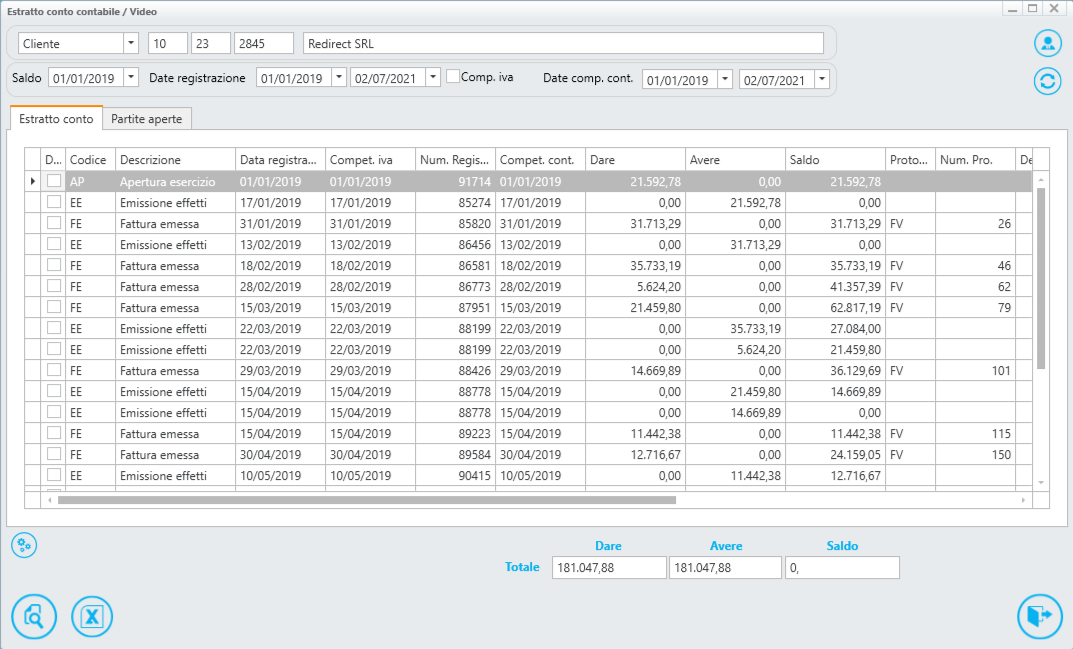Open the Saldo date picker dropdown
The image size is (1073, 649).
(x=131, y=77)
